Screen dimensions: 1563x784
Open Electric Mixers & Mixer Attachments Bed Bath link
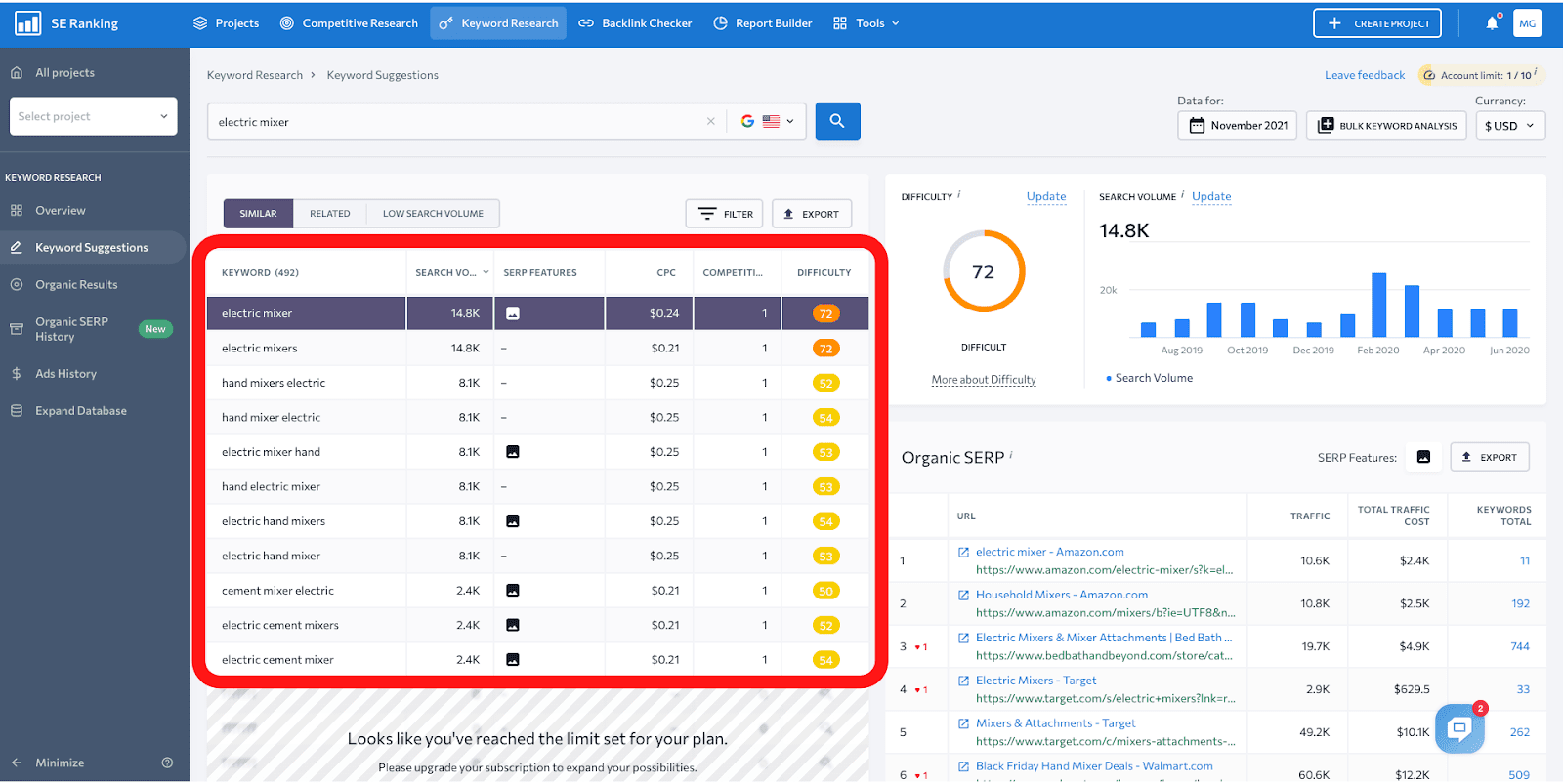coord(1104,638)
